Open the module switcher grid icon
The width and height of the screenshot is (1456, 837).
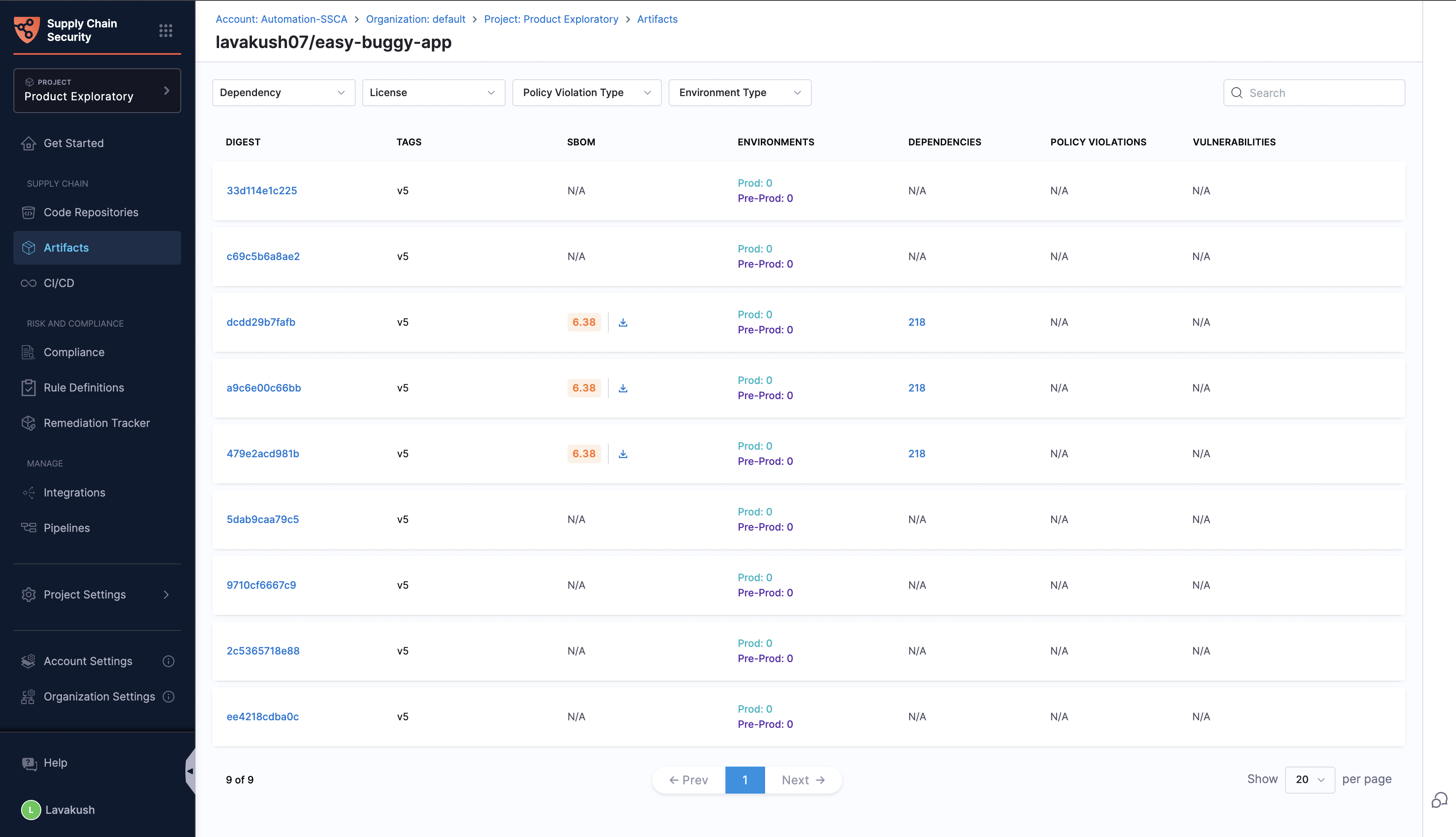(166, 30)
